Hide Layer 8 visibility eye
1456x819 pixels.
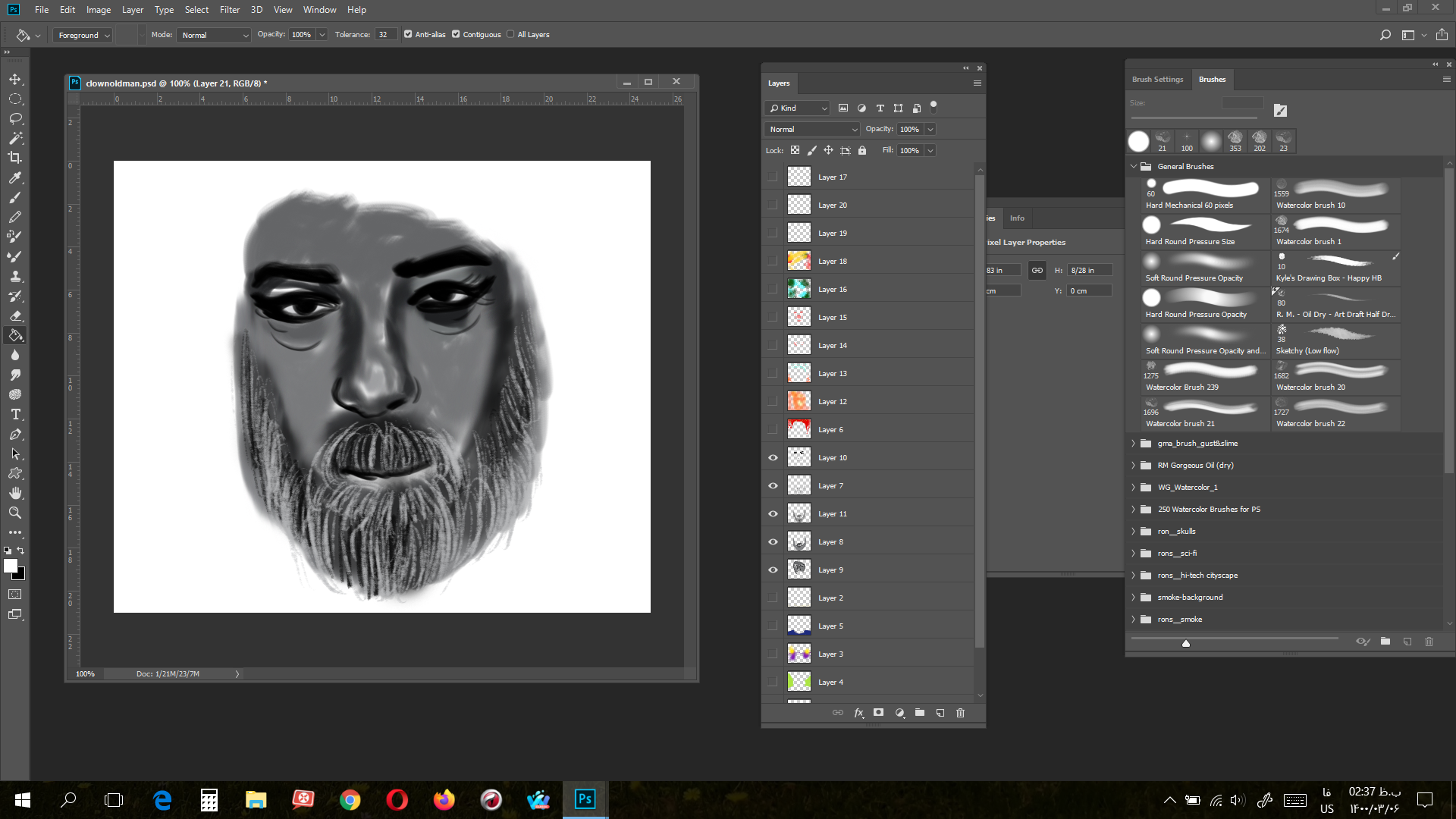tap(773, 541)
